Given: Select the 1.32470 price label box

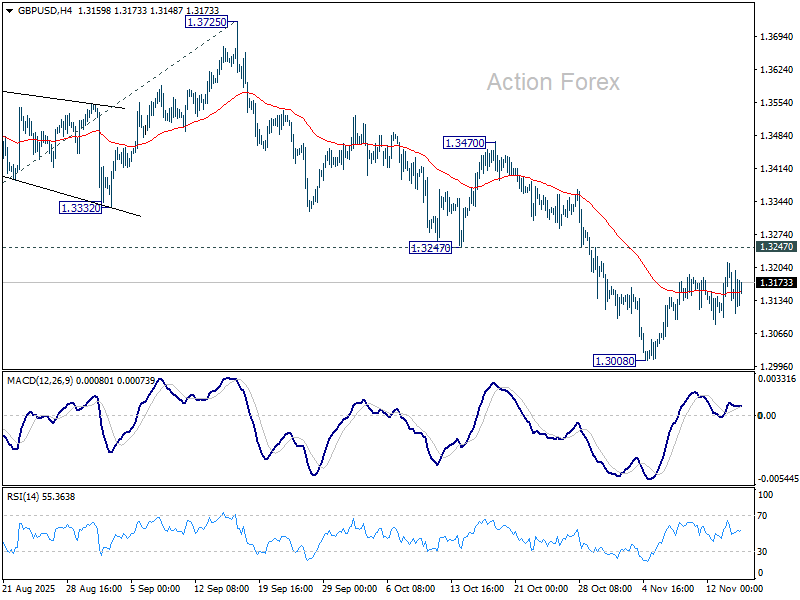Looking at the screenshot, I should pos(430,247).
